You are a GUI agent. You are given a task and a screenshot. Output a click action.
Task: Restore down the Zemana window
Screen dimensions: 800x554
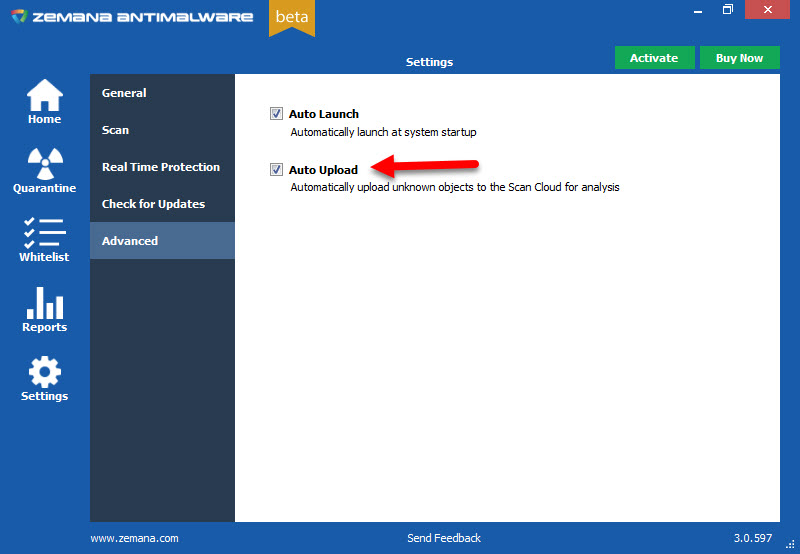pos(728,10)
